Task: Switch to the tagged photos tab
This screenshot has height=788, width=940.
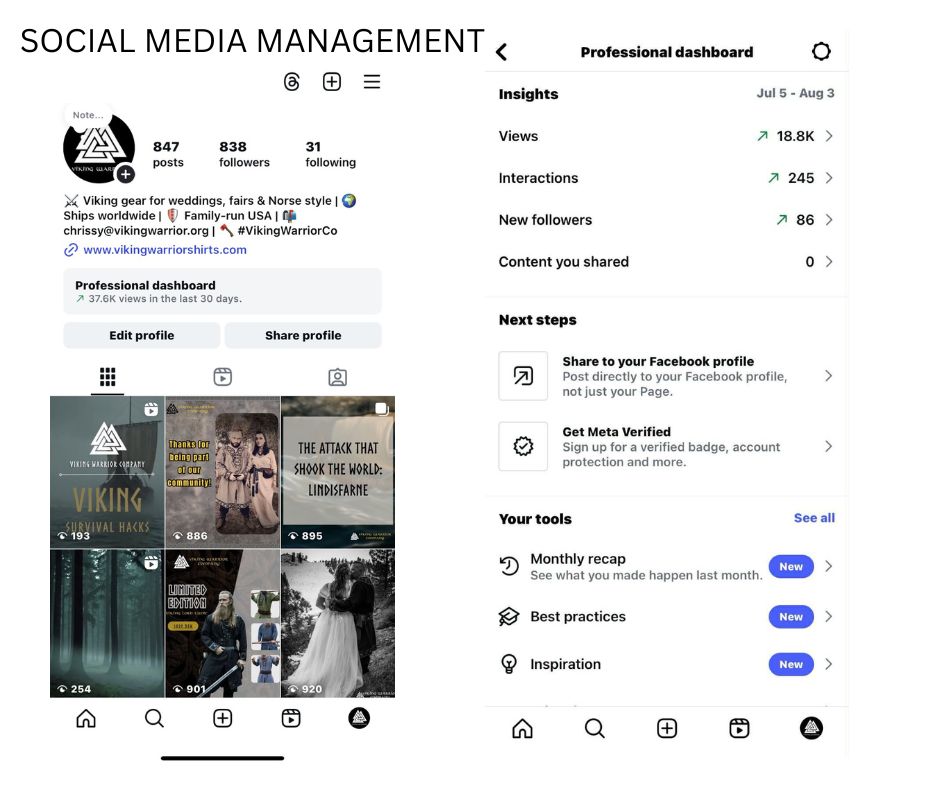Action: (x=338, y=377)
